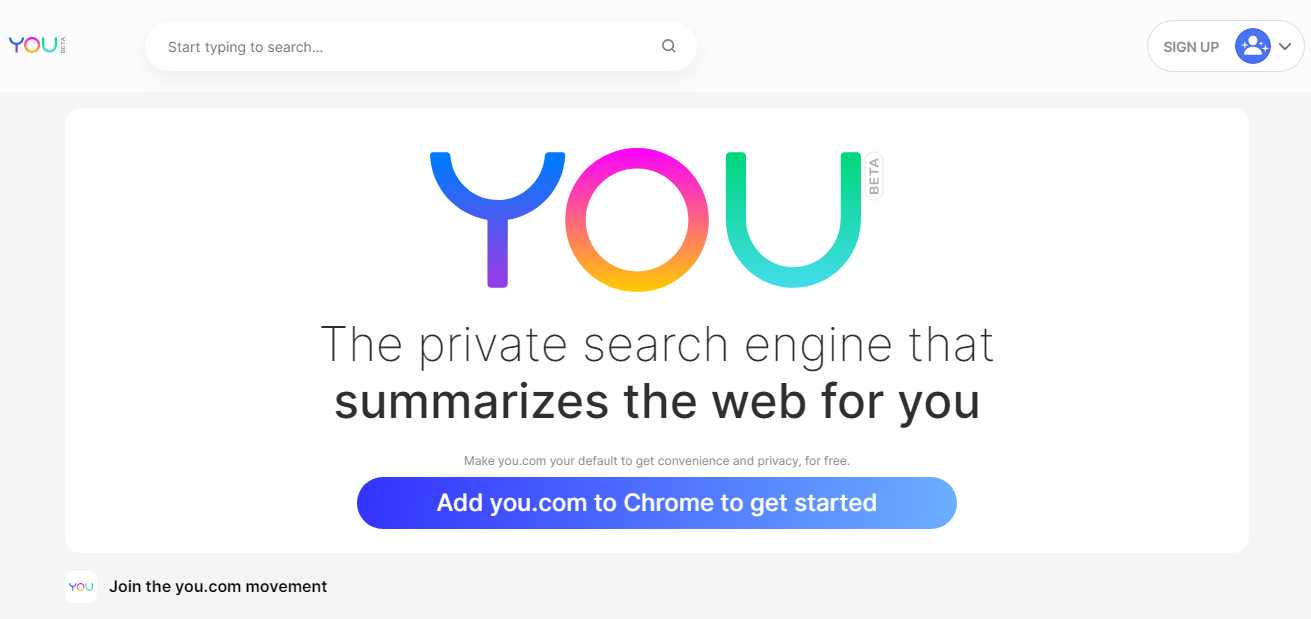Click bold "summarizes the web for you" text

656,402
